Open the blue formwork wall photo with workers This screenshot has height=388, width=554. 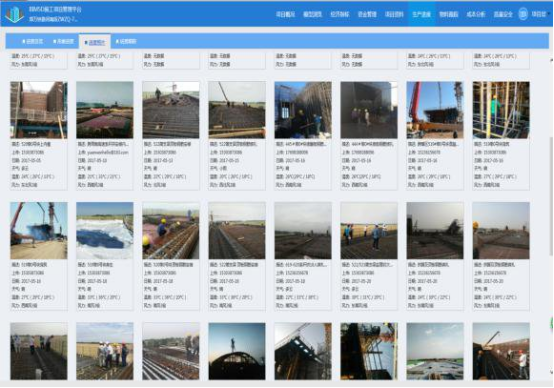coord(303,110)
